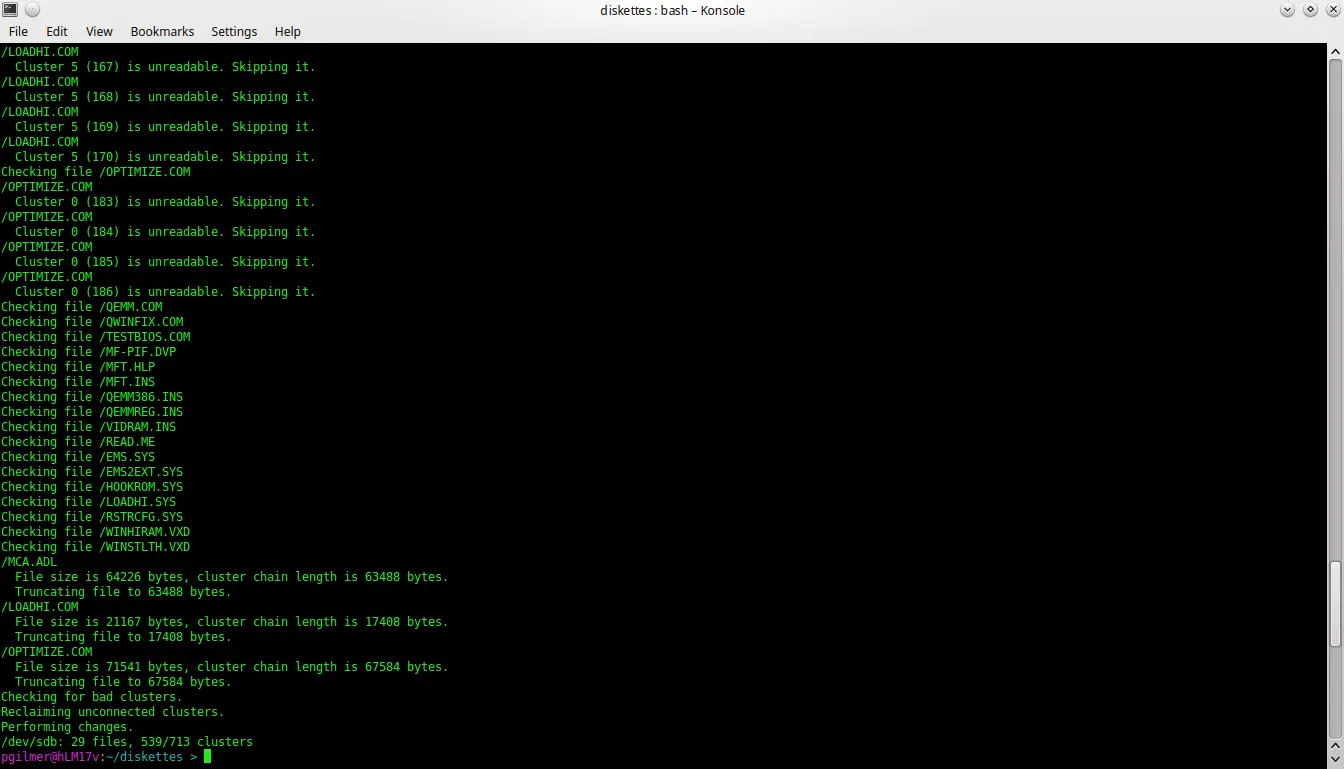Click line 'Checking file /WINHIRAM.VXD'
This screenshot has width=1344, height=769.
coord(96,532)
